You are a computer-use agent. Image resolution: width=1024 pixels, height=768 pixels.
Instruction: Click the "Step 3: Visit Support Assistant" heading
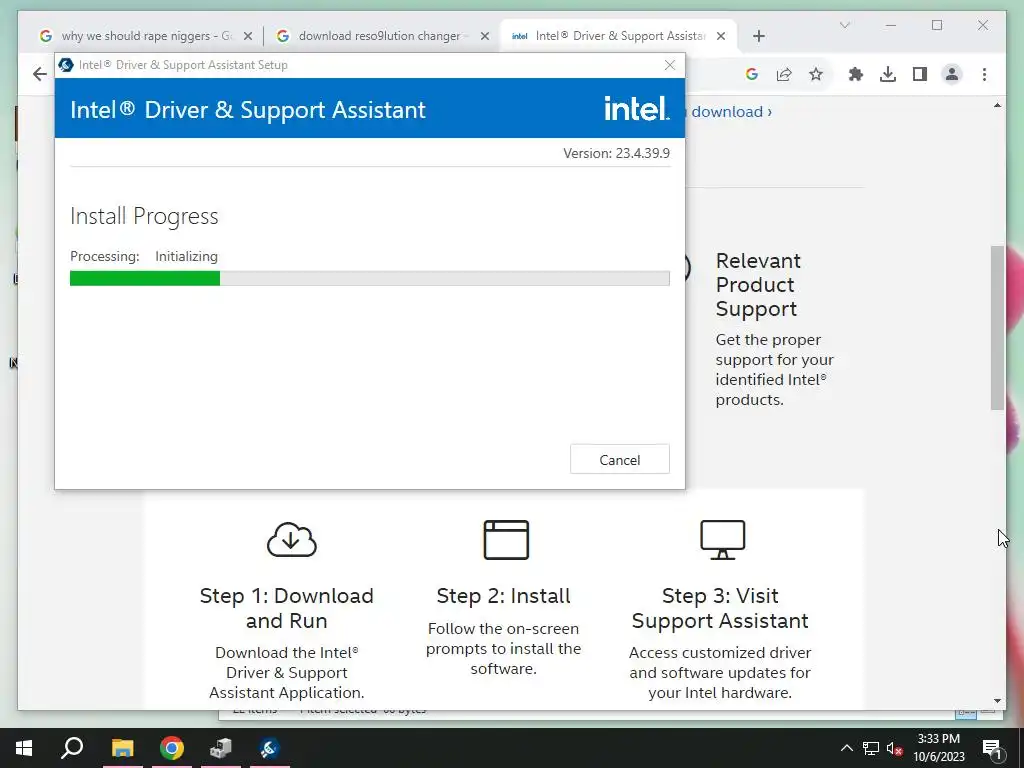(x=720, y=608)
